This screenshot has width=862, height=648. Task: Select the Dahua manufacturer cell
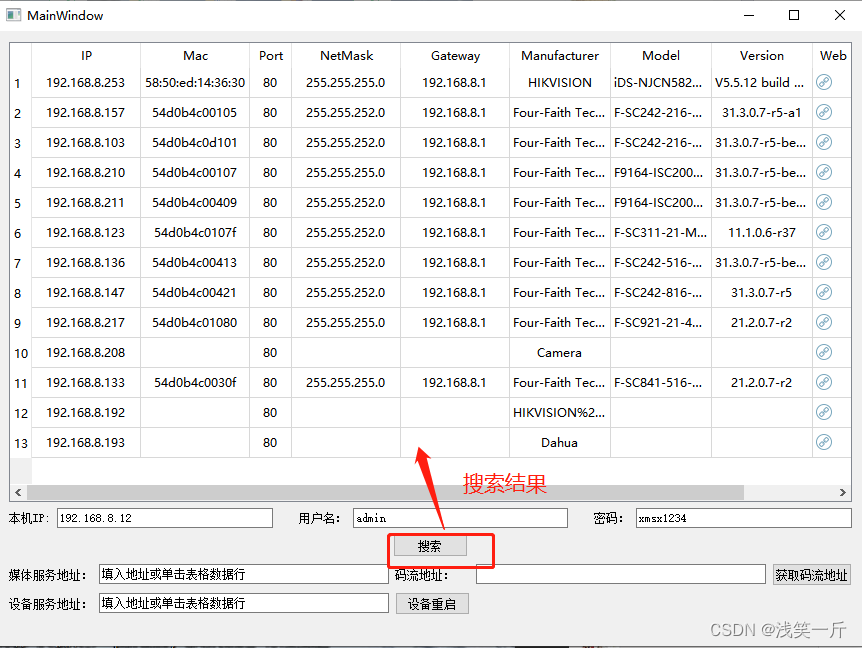click(x=560, y=442)
